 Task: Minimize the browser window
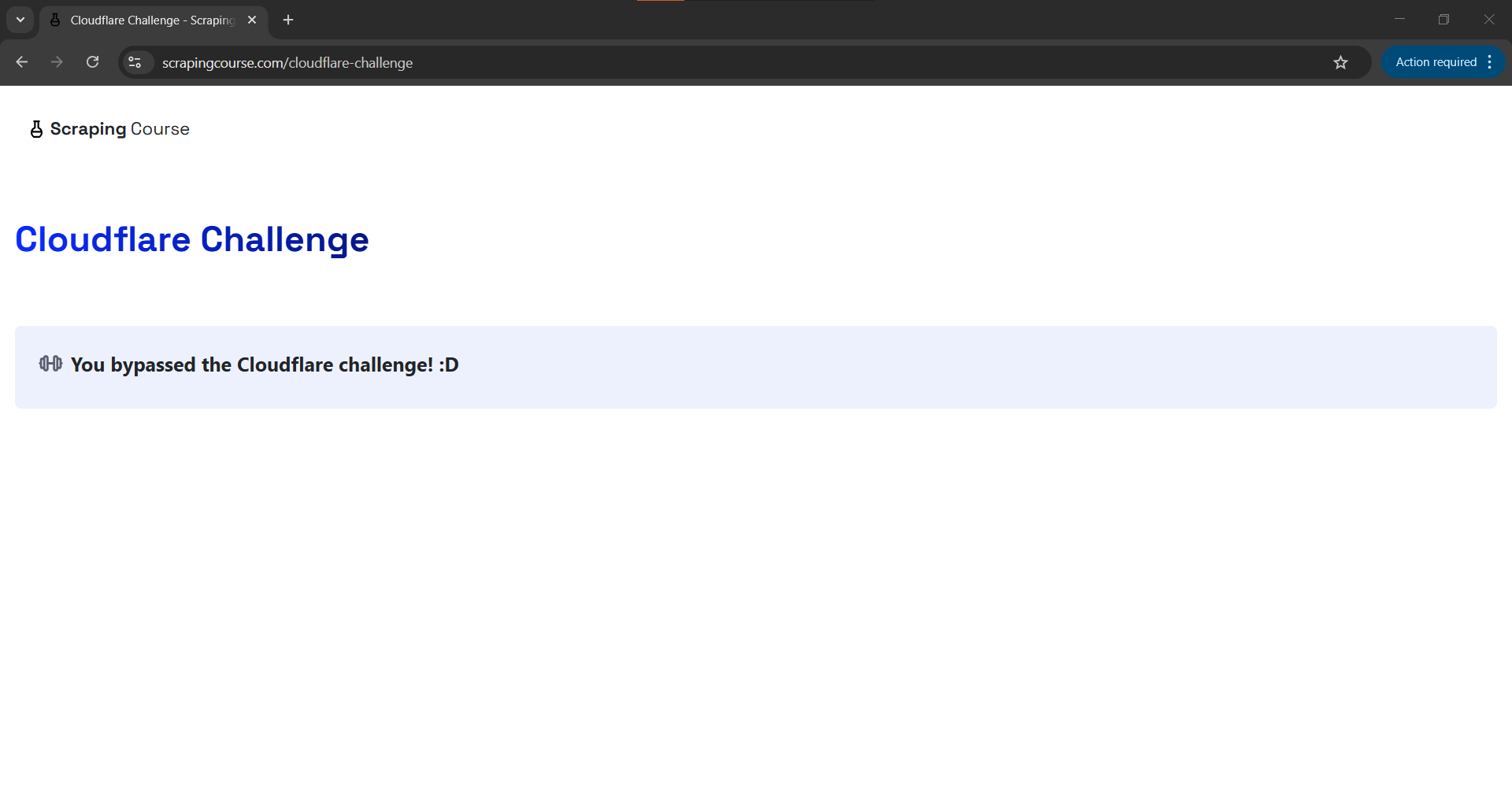pos(1399,20)
